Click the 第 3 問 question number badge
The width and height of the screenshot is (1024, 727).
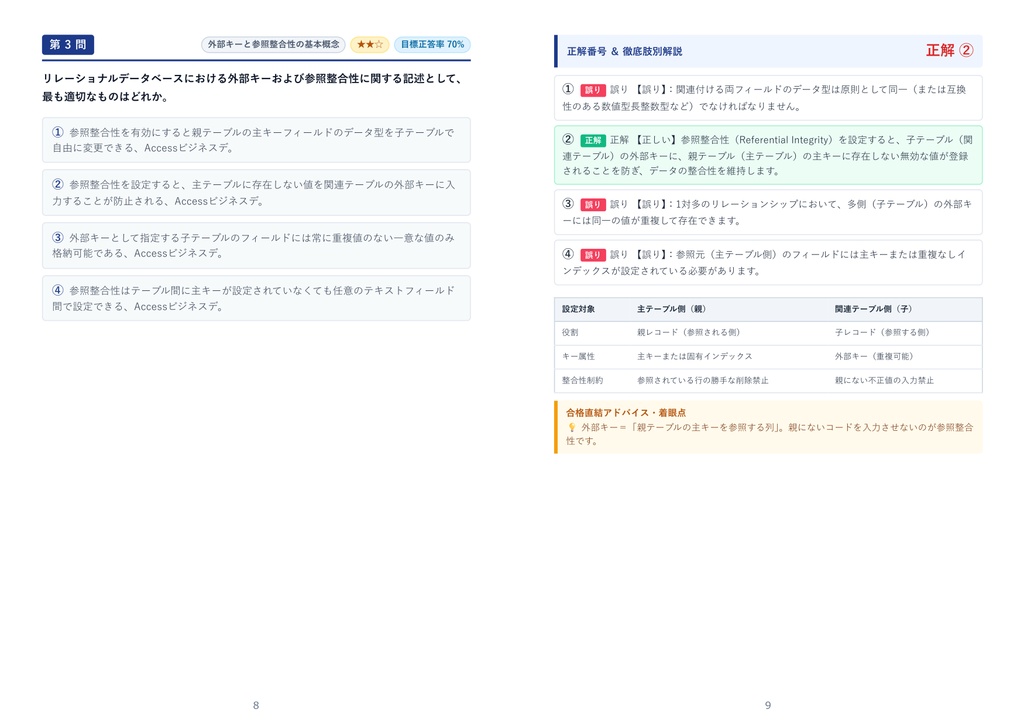click(x=68, y=44)
